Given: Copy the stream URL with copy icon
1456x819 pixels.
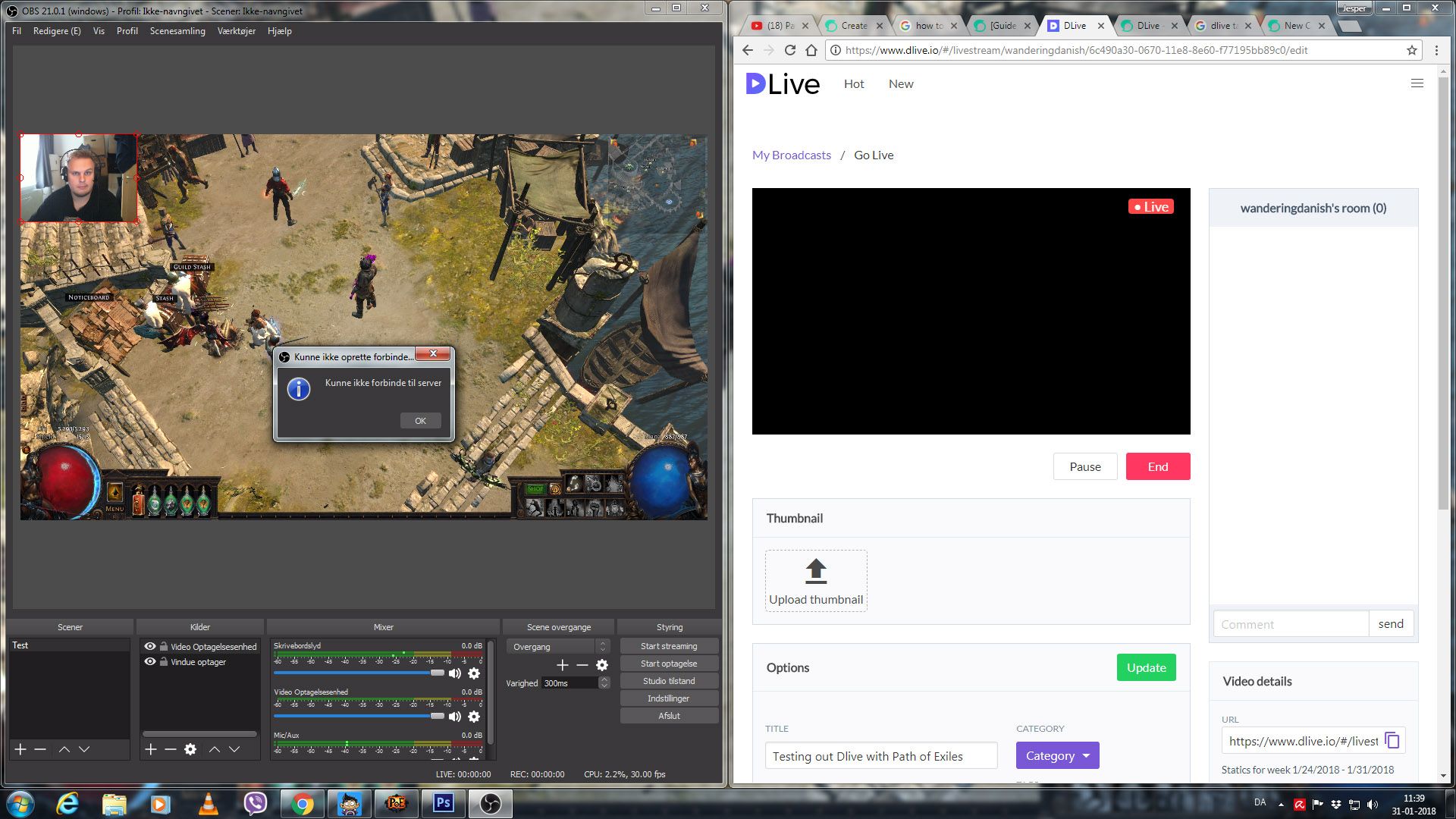Looking at the screenshot, I should pos(1392,740).
